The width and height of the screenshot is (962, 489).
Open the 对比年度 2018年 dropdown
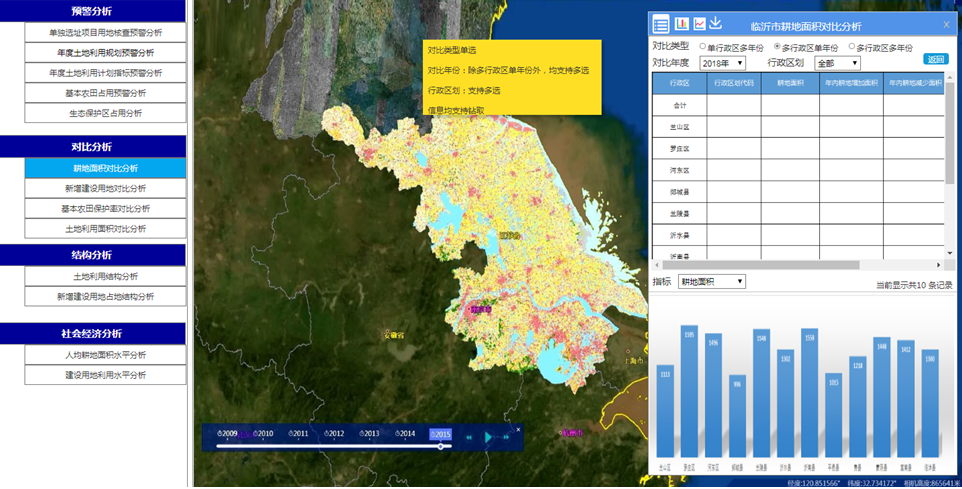click(723, 63)
